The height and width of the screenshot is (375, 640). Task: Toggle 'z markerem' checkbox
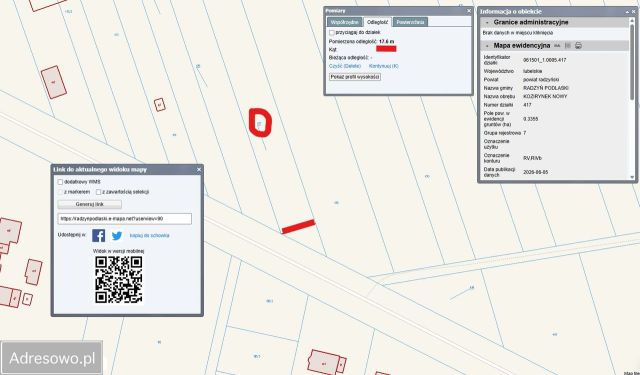click(x=60, y=192)
